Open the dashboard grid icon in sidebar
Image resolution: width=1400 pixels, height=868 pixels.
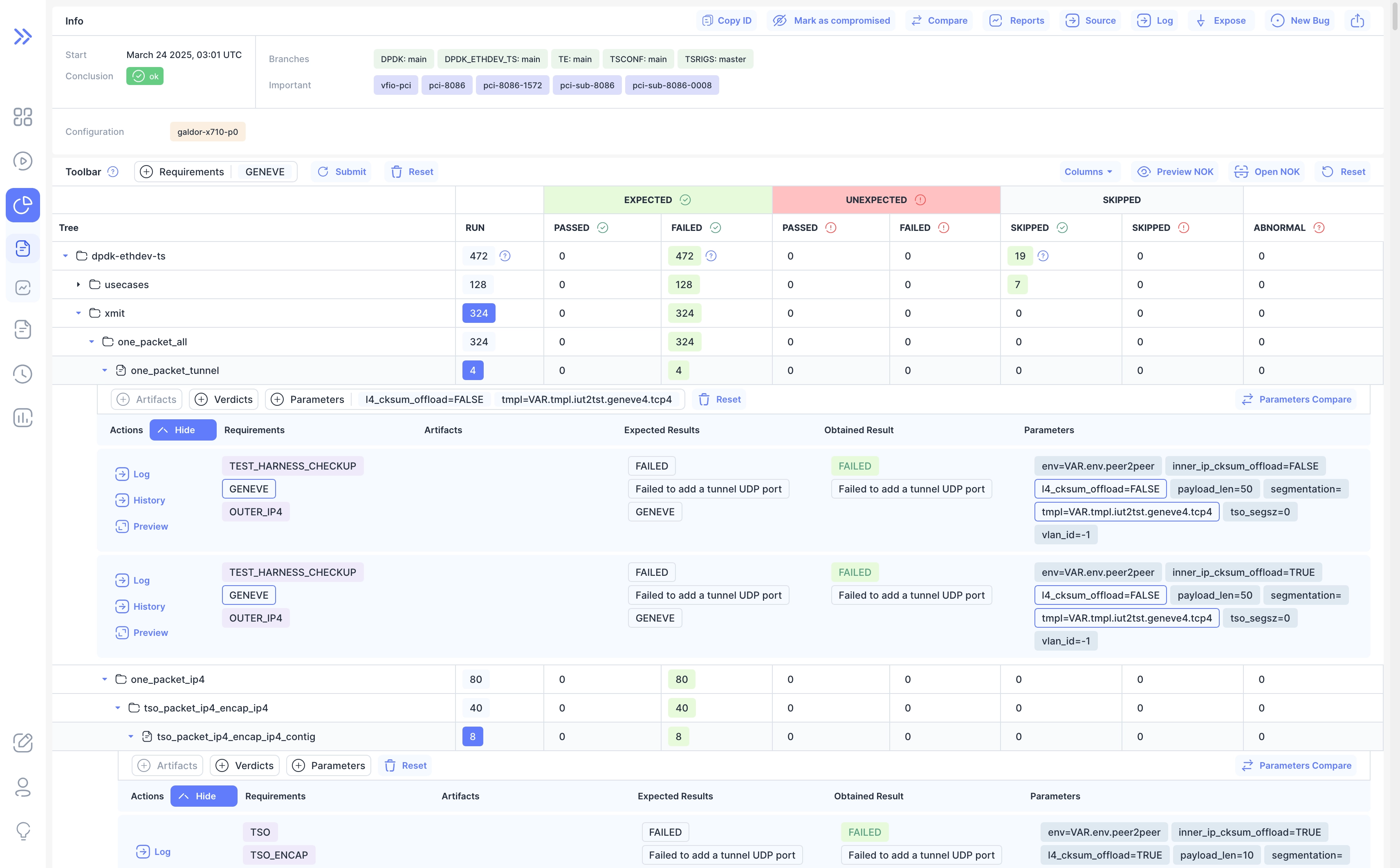tap(23, 117)
